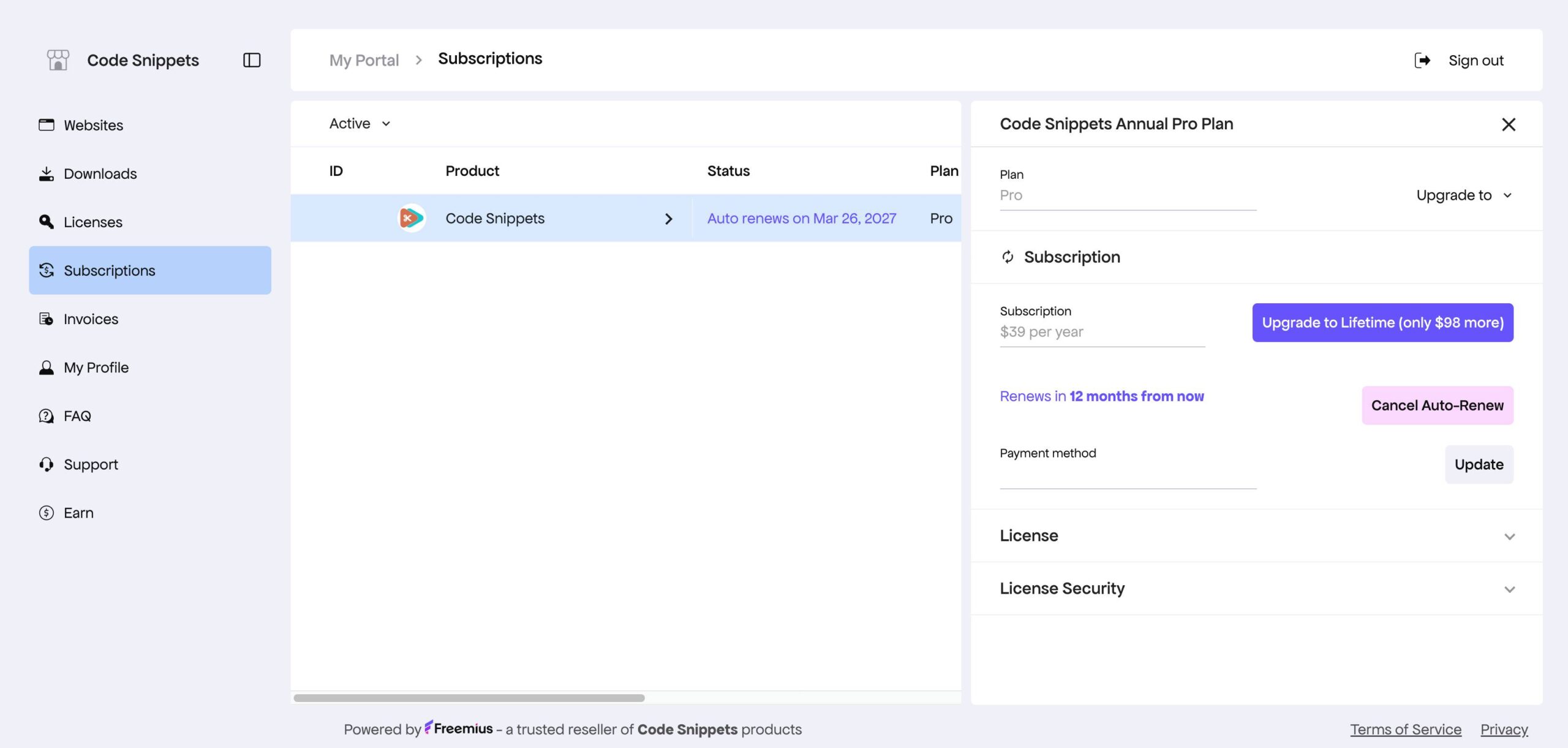
Task: Click the Code Snippets product logo in row
Action: click(411, 218)
